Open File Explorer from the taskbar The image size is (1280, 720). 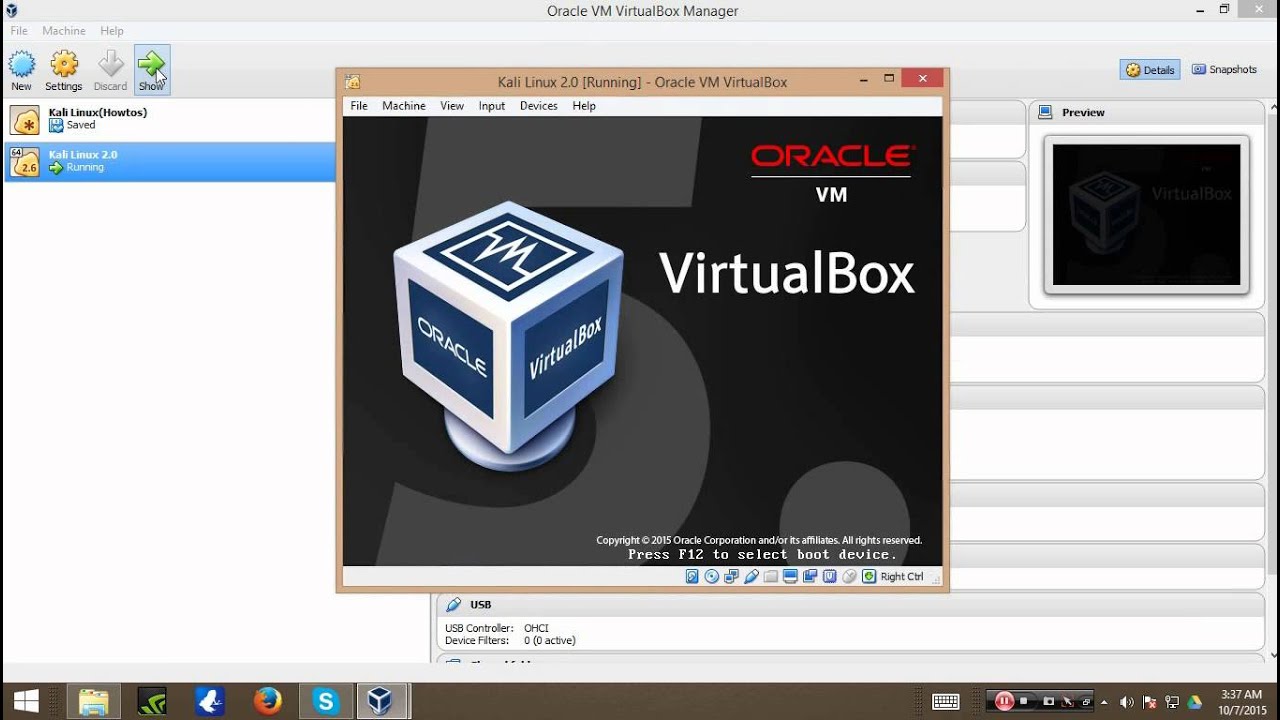(x=93, y=702)
